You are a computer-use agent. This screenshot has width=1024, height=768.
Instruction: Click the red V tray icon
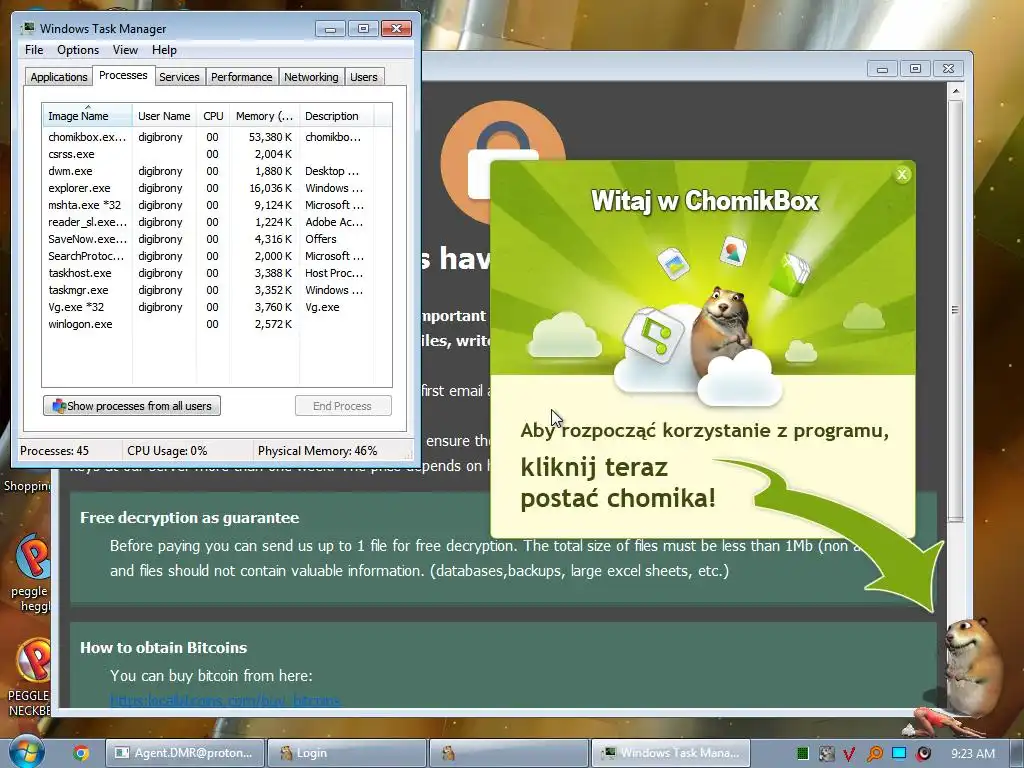pyautogui.click(x=849, y=754)
